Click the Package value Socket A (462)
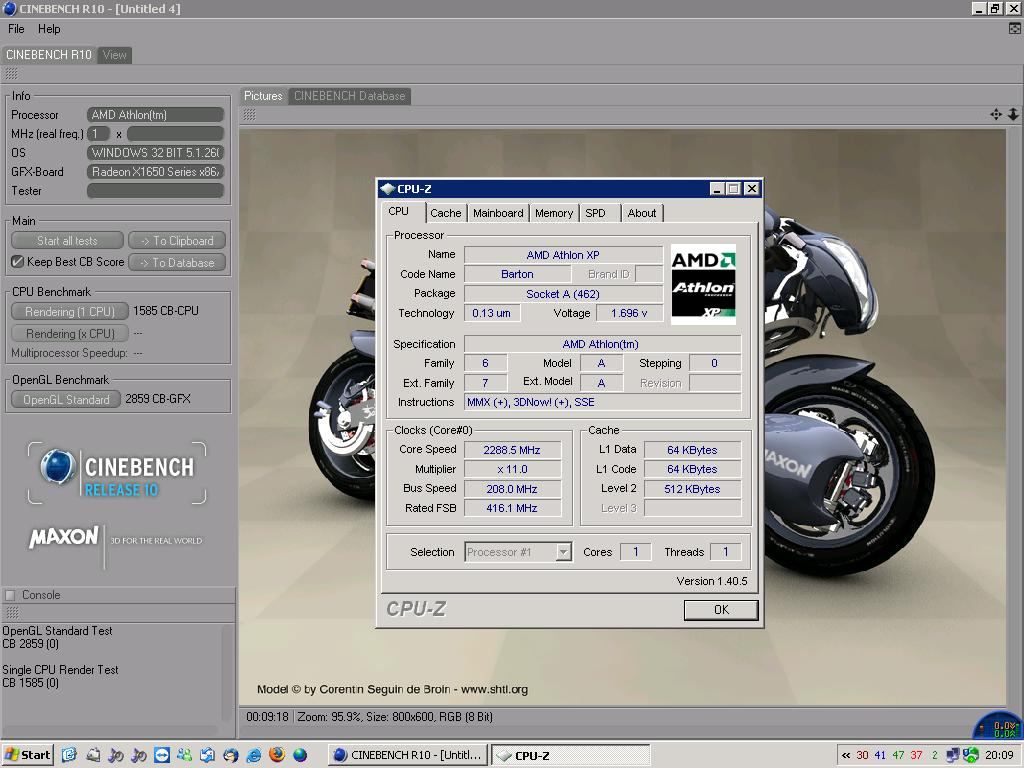The image size is (1024, 768). 563,294
